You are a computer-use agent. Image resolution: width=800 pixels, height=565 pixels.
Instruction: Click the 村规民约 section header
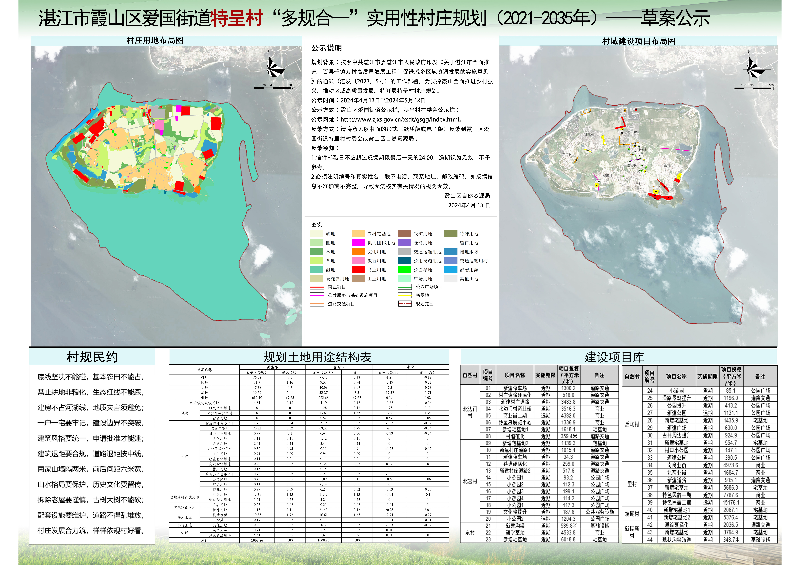click(x=92, y=357)
